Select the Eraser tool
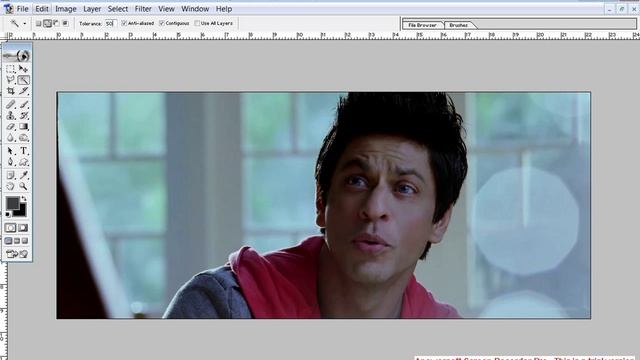640x360 pixels. point(11,127)
